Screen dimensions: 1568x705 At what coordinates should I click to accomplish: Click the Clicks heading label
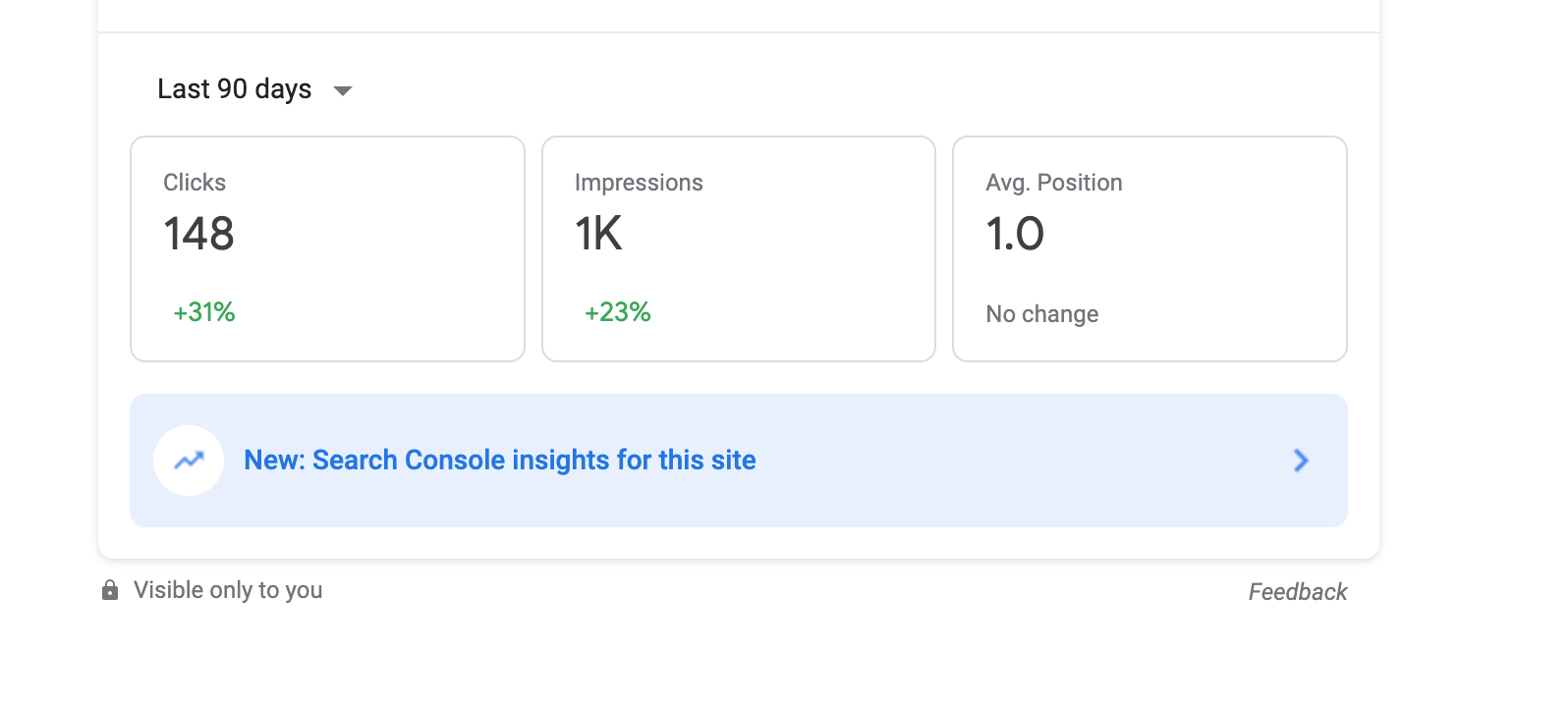195,183
